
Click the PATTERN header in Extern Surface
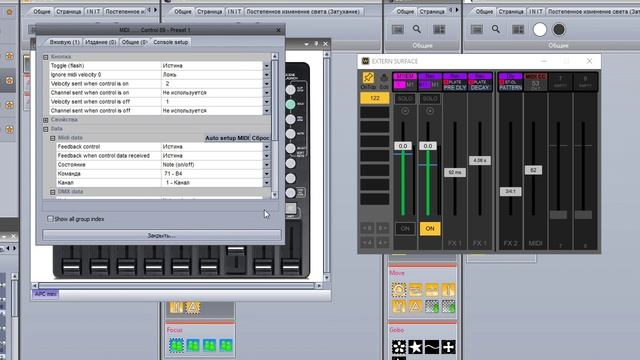[511, 82]
